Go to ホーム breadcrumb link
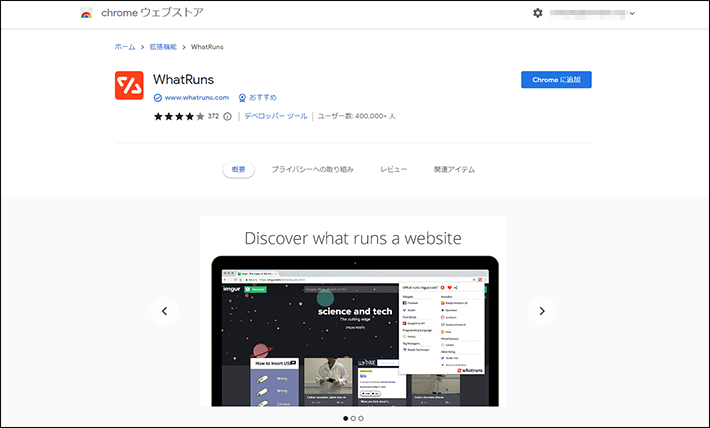Screen dimensions: 710x428 point(125,47)
